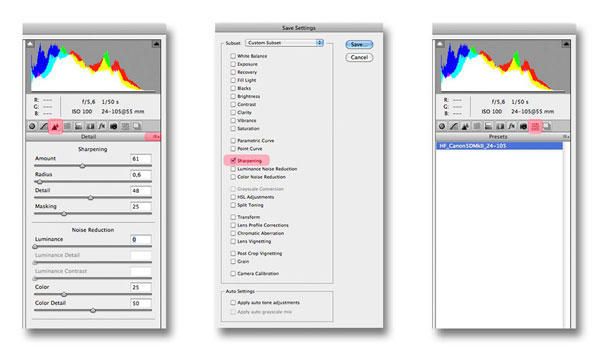Enable Apply auto tone adjustments checkbox

(x=233, y=302)
